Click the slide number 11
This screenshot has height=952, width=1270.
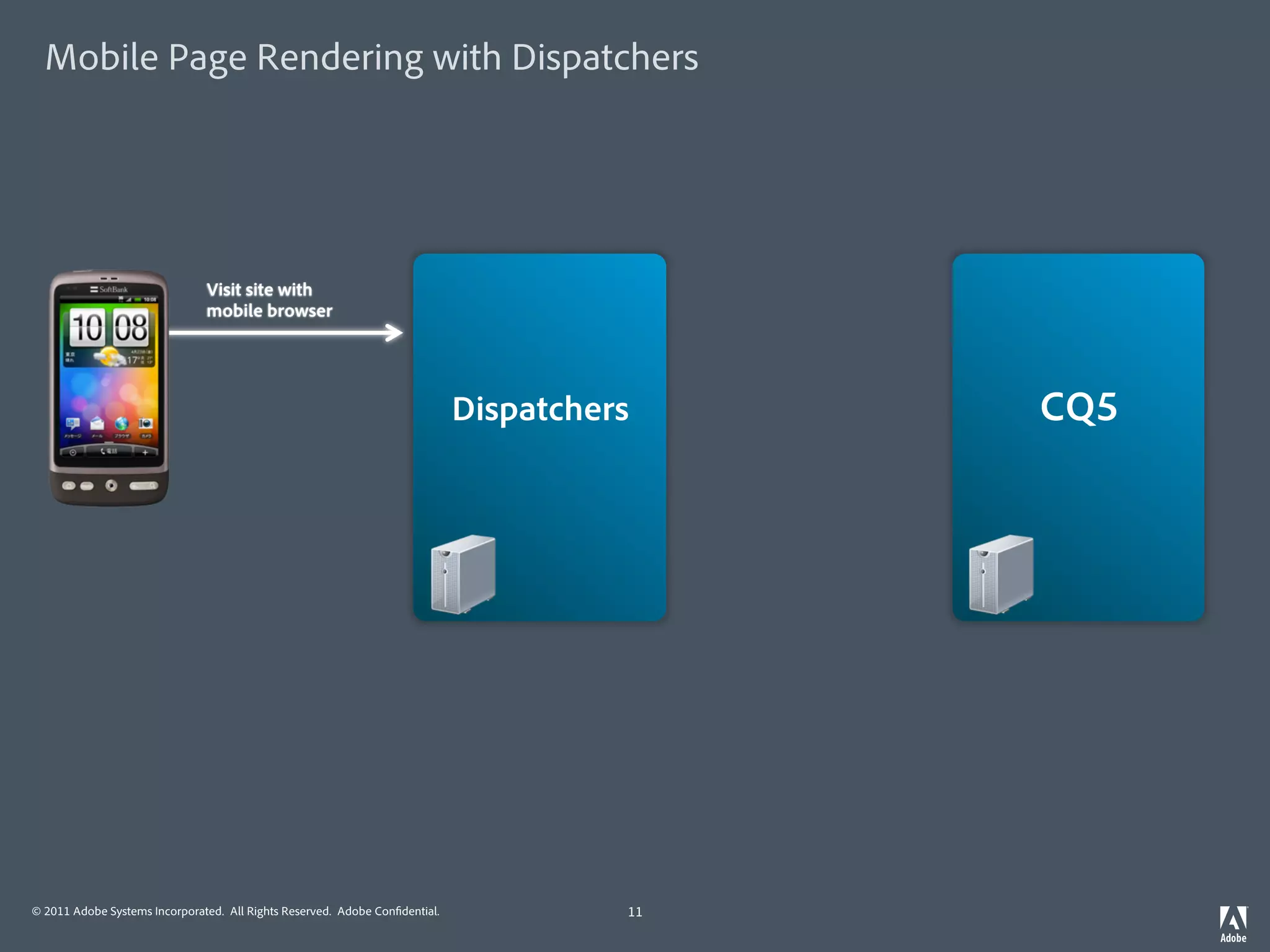[635, 912]
